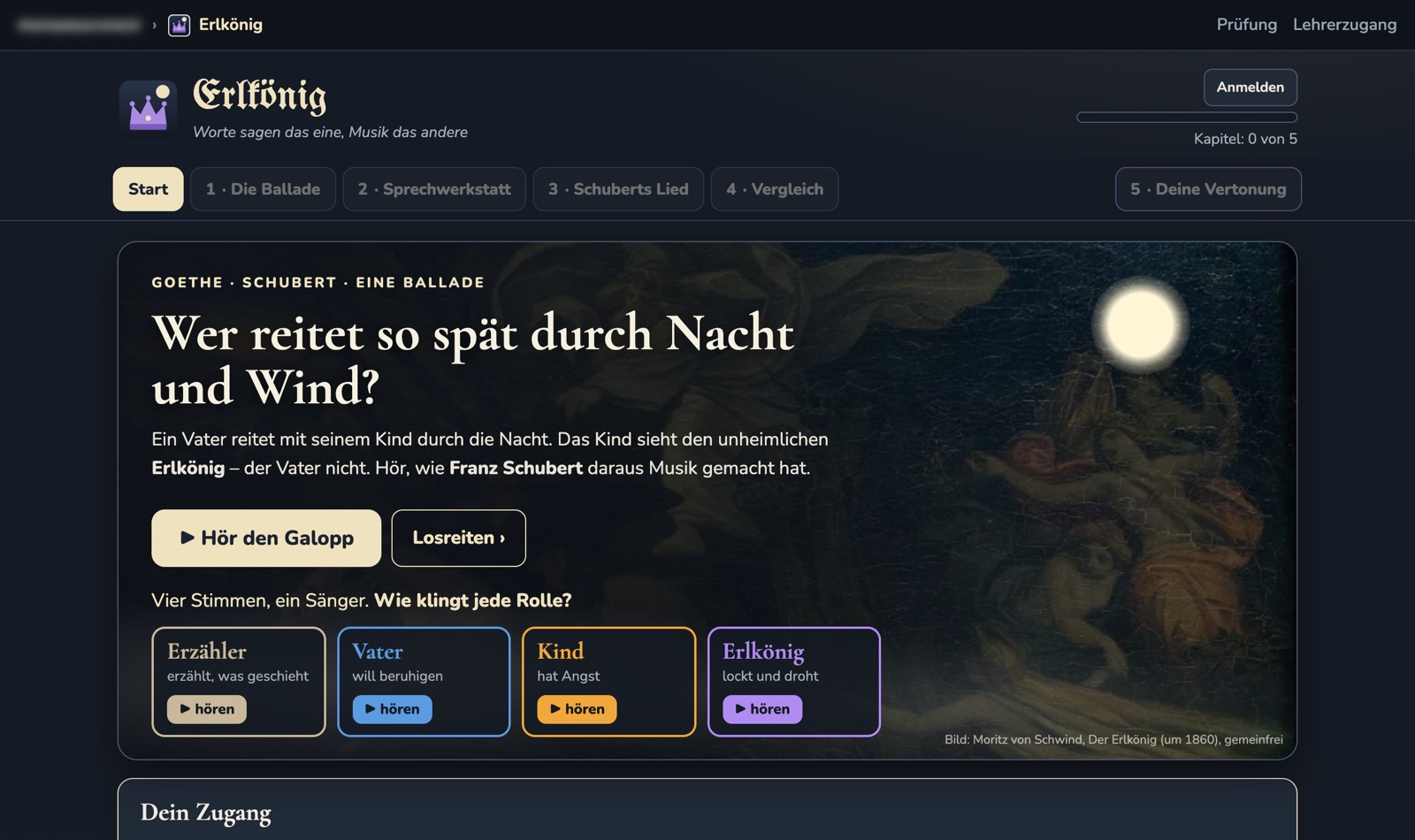
Task: Click the headline "Wer reitet so spät"
Action: 473,360
